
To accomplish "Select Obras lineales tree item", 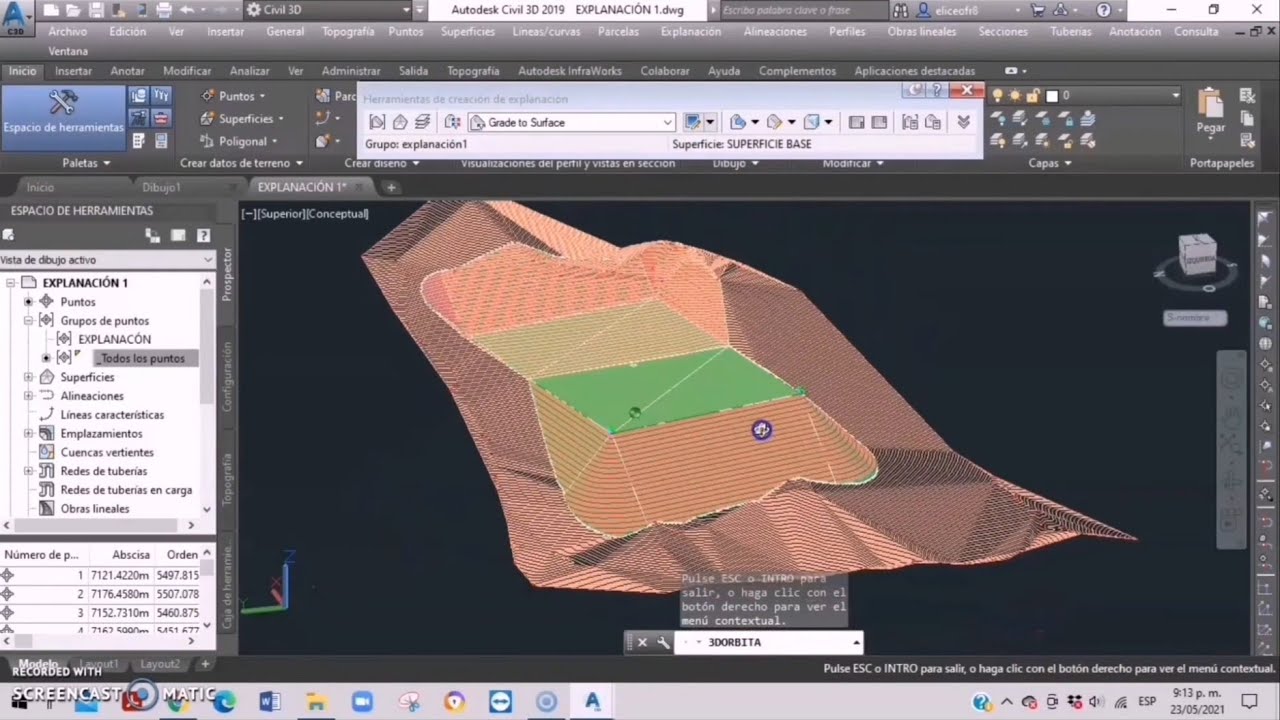I will (95, 508).
